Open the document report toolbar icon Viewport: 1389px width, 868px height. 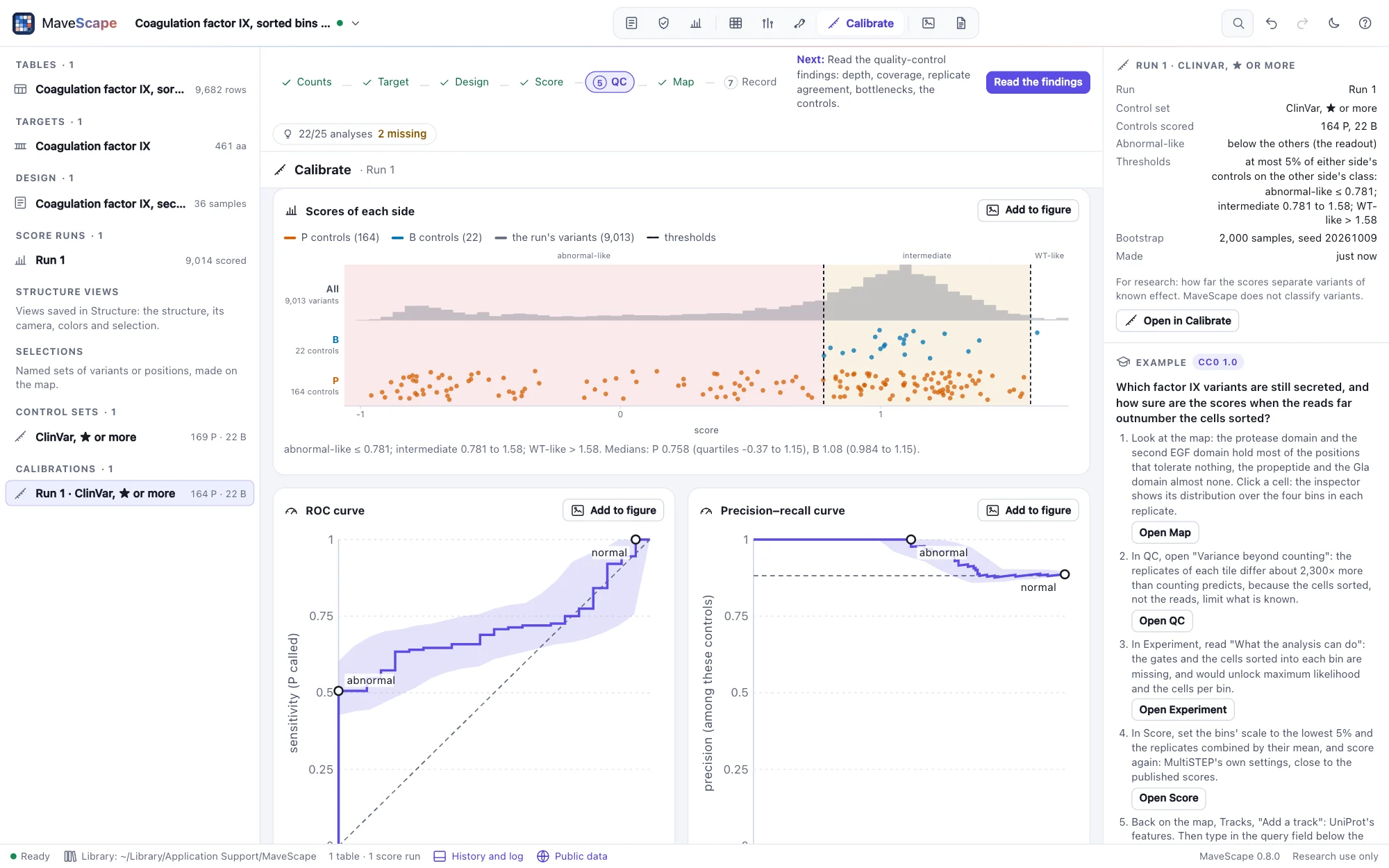coord(960,23)
